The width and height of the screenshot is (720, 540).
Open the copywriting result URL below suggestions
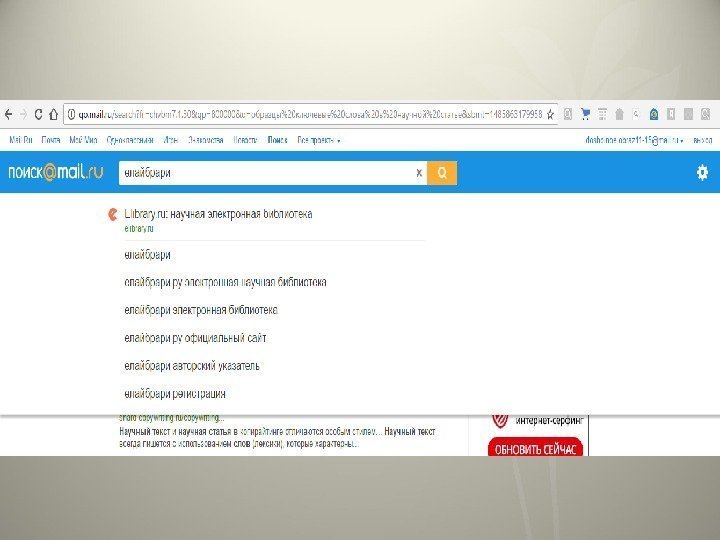(x=172, y=418)
